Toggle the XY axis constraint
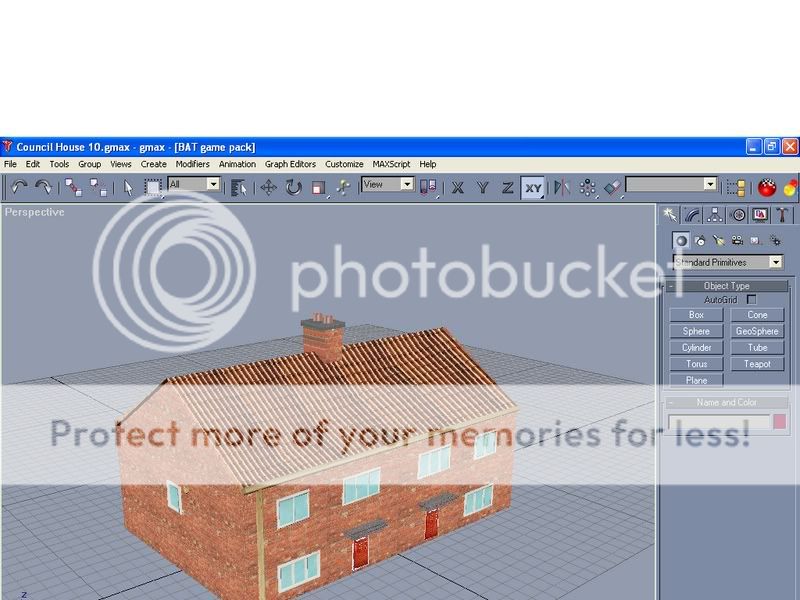 pyautogui.click(x=533, y=187)
